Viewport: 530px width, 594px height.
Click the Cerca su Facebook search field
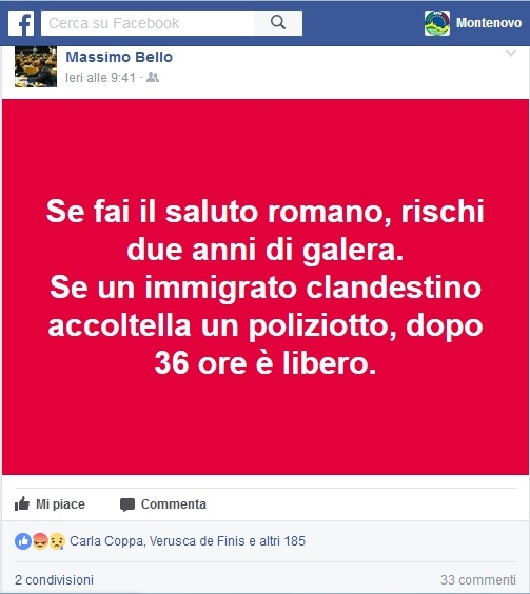pyautogui.click(x=148, y=23)
